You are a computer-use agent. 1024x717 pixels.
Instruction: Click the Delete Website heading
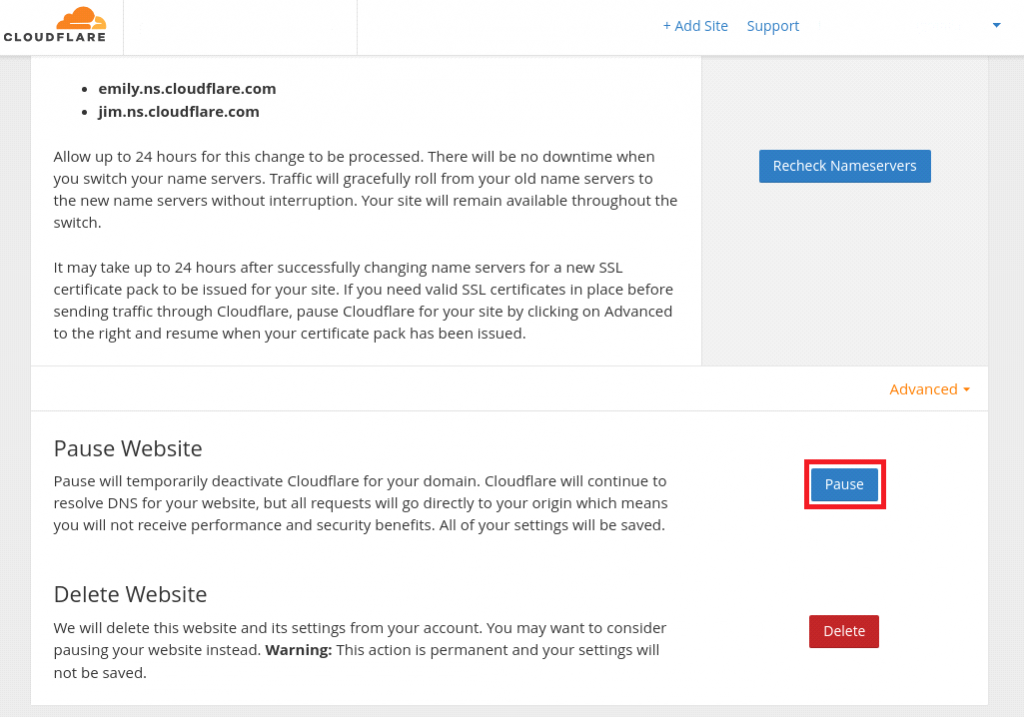coord(130,594)
